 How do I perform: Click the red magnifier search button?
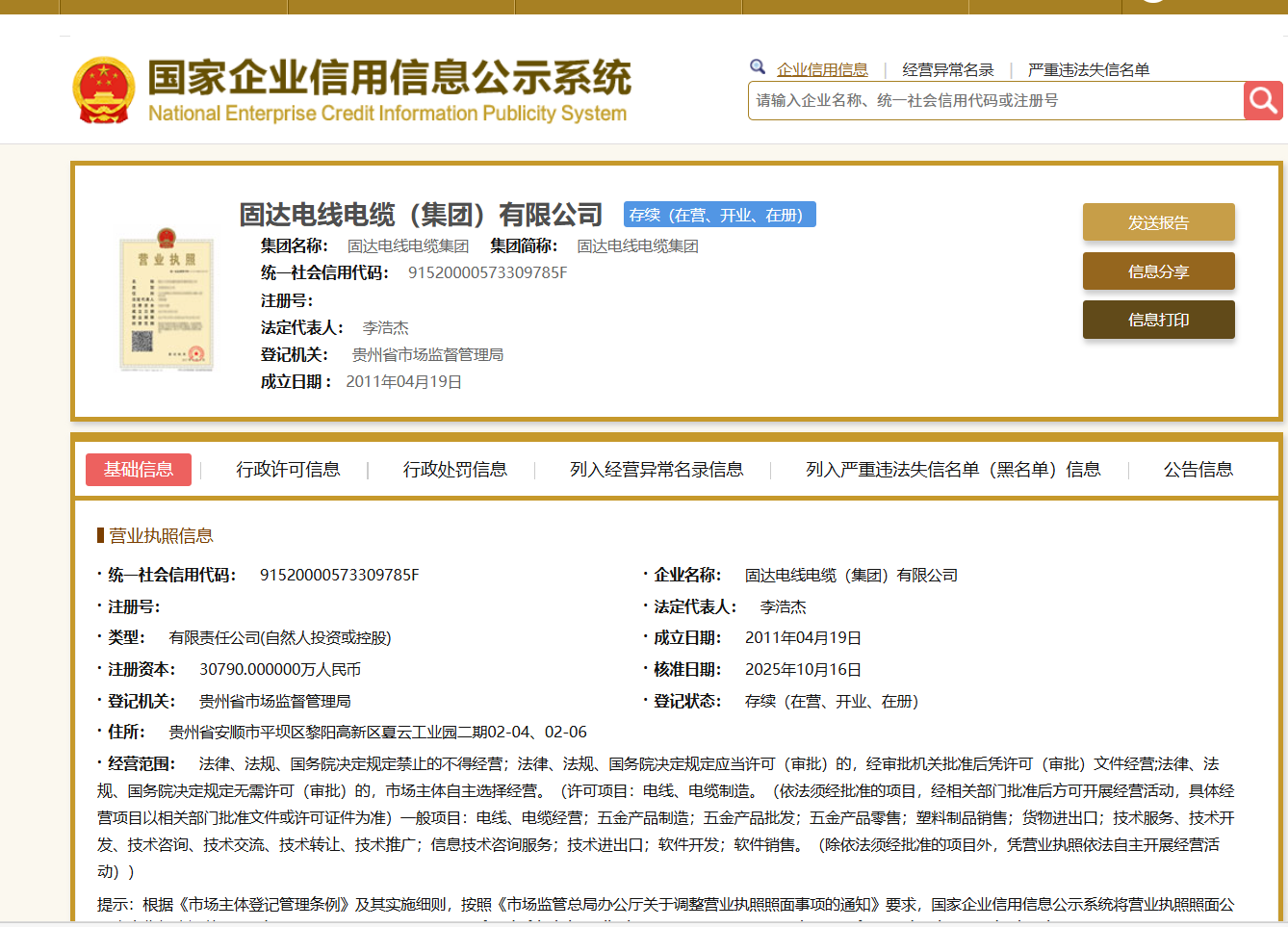pyautogui.click(x=1262, y=100)
